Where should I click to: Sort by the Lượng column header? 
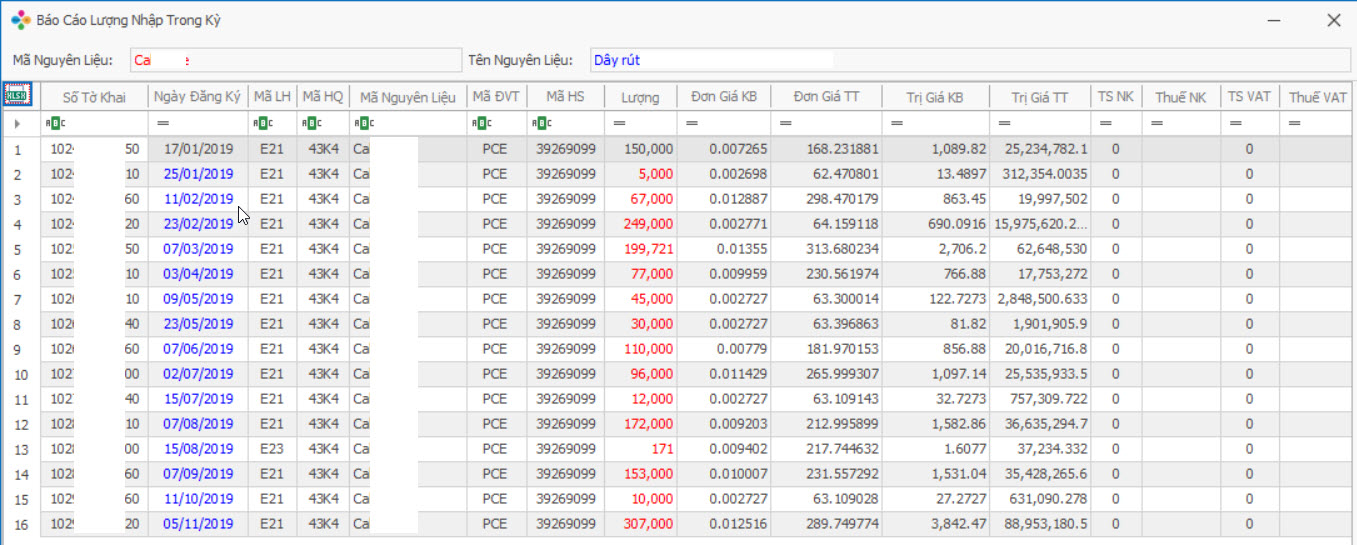click(x=640, y=97)
